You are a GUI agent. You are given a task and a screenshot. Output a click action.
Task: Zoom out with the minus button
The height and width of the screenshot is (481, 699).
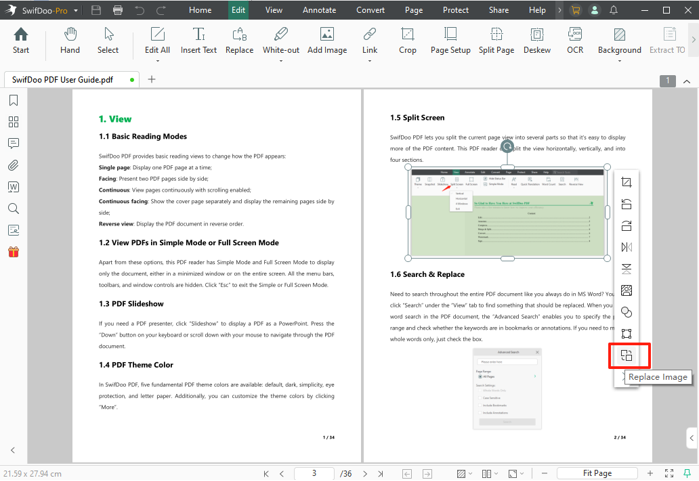tap(544, 473)
